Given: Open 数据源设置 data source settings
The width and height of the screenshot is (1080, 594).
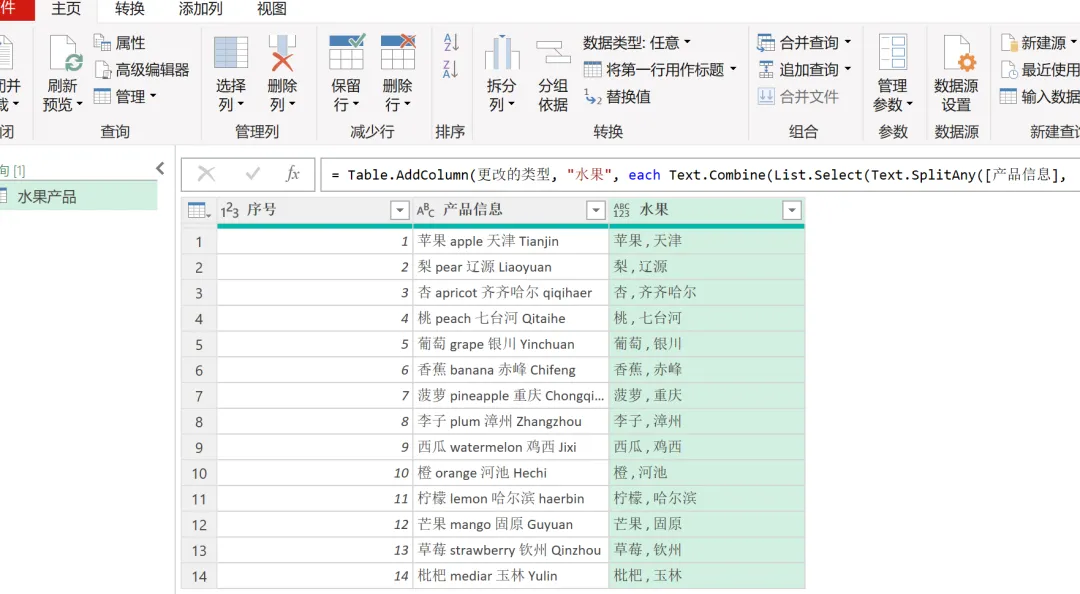Looking at the screenshot, I should [956, 53].
